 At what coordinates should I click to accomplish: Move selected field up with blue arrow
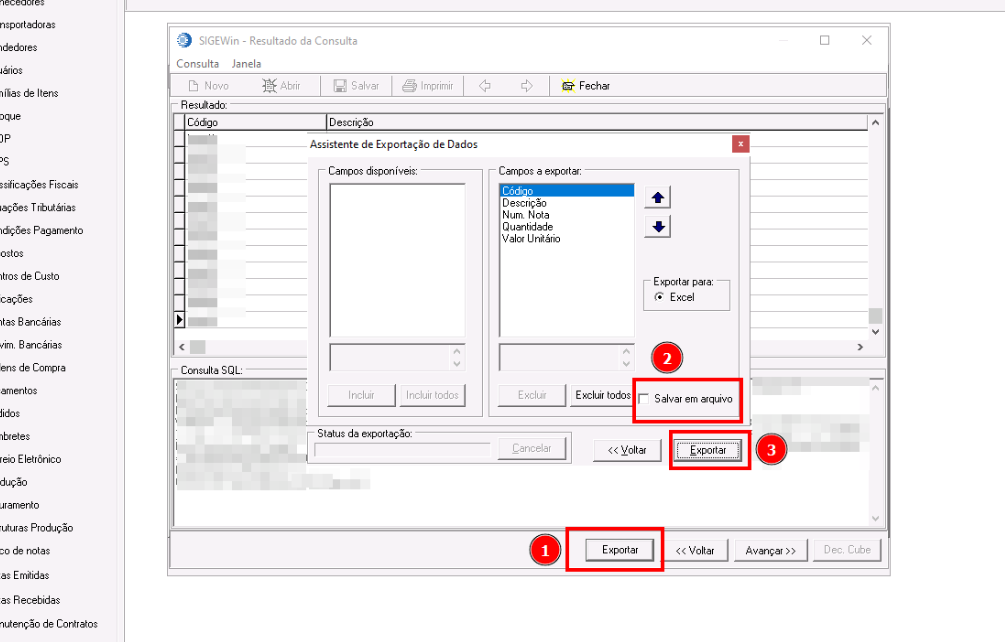coord(658,198)
